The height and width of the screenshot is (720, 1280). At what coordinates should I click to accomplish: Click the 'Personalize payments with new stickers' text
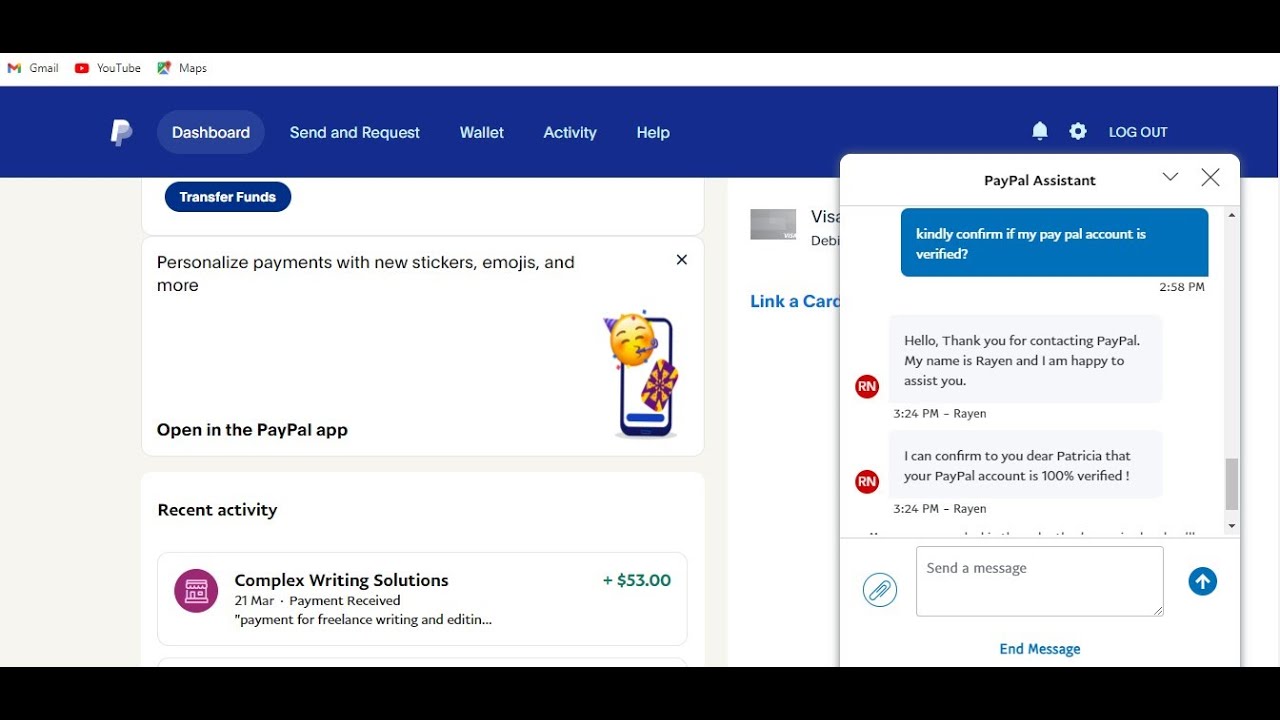click(366, 273)
